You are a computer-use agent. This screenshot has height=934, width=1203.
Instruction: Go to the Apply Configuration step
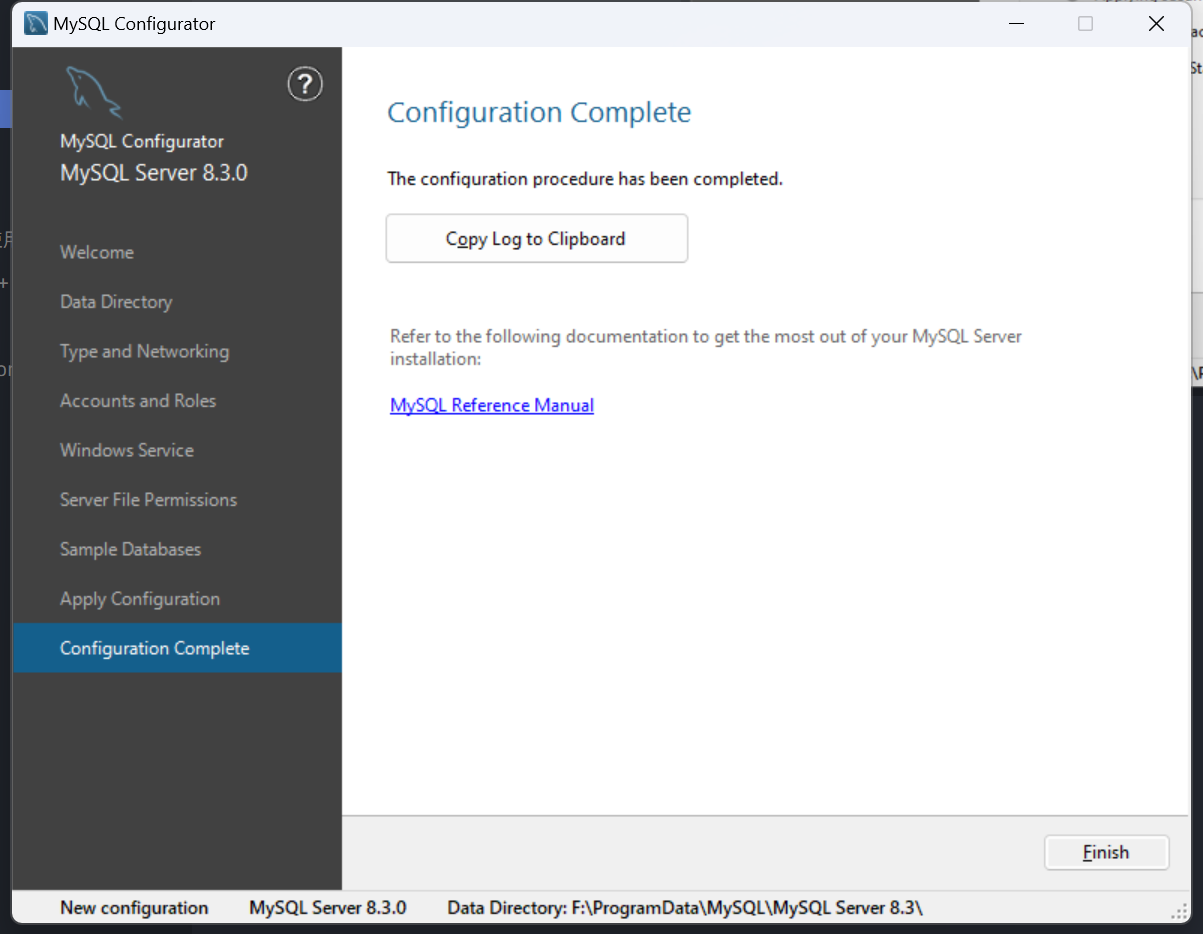[x=177, y=599]
